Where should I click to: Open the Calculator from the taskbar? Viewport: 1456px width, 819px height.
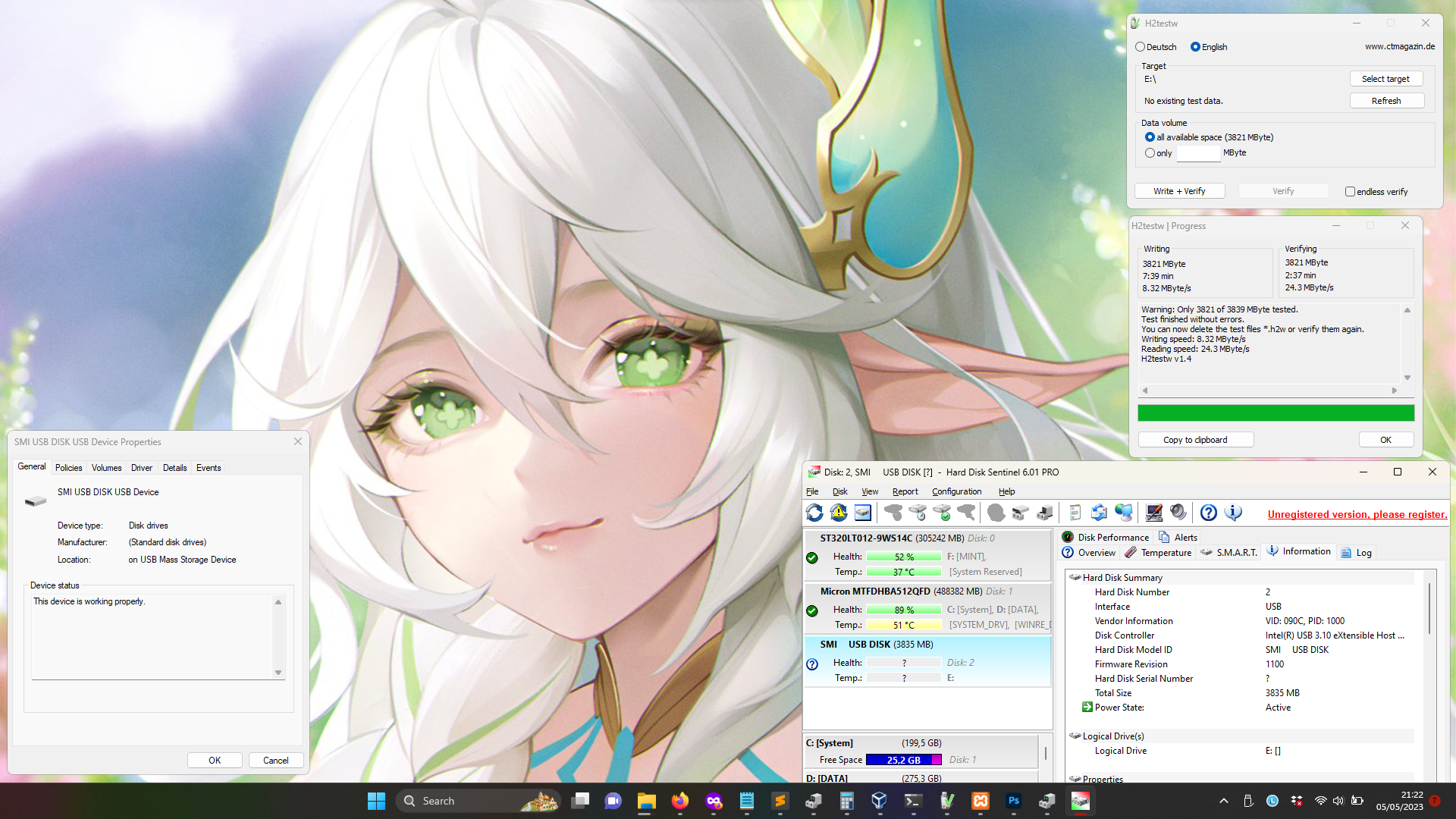pyautogui.click(x=846, y=801)
